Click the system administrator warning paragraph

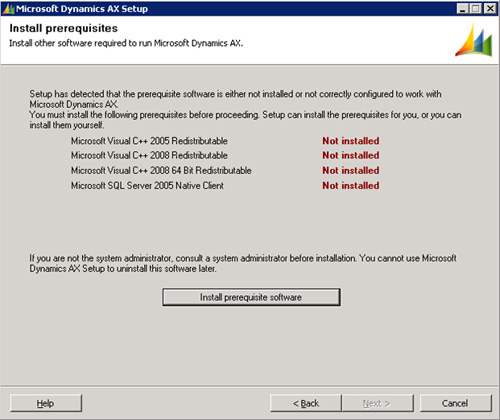pyautogui.click(x=243, y=263)
